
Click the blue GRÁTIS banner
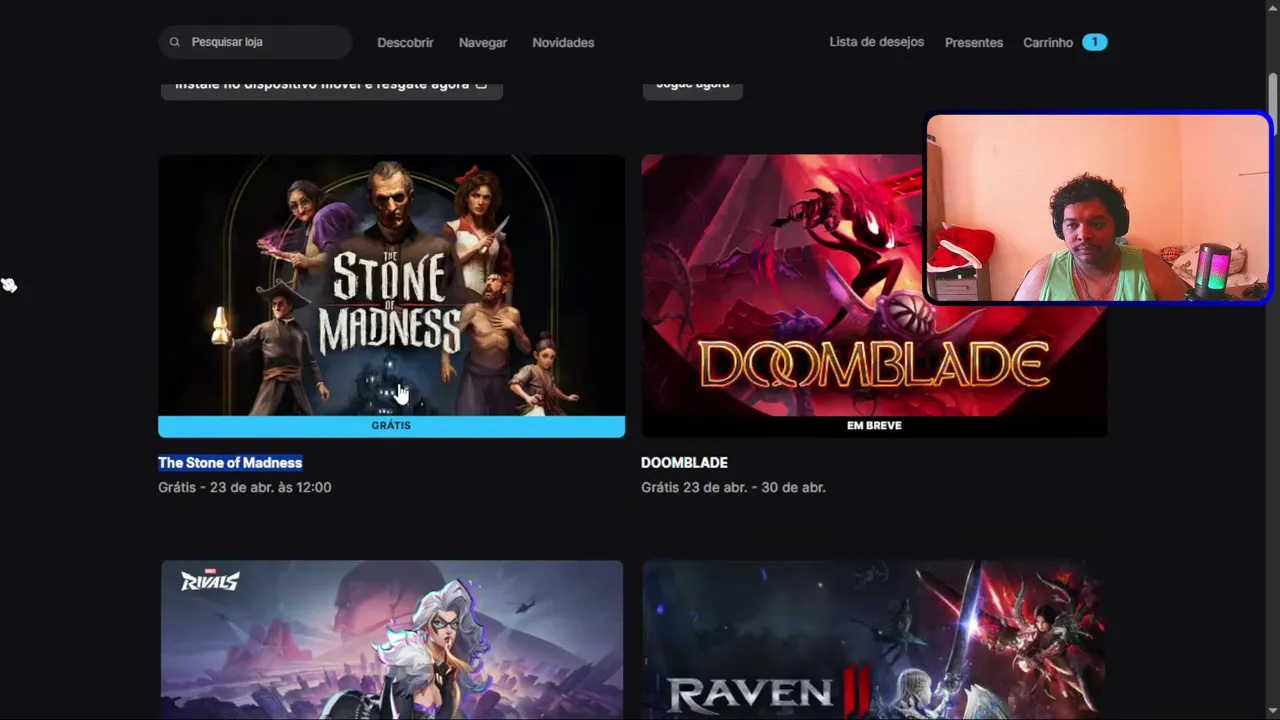pyautogui.click(x=391, y=426)
